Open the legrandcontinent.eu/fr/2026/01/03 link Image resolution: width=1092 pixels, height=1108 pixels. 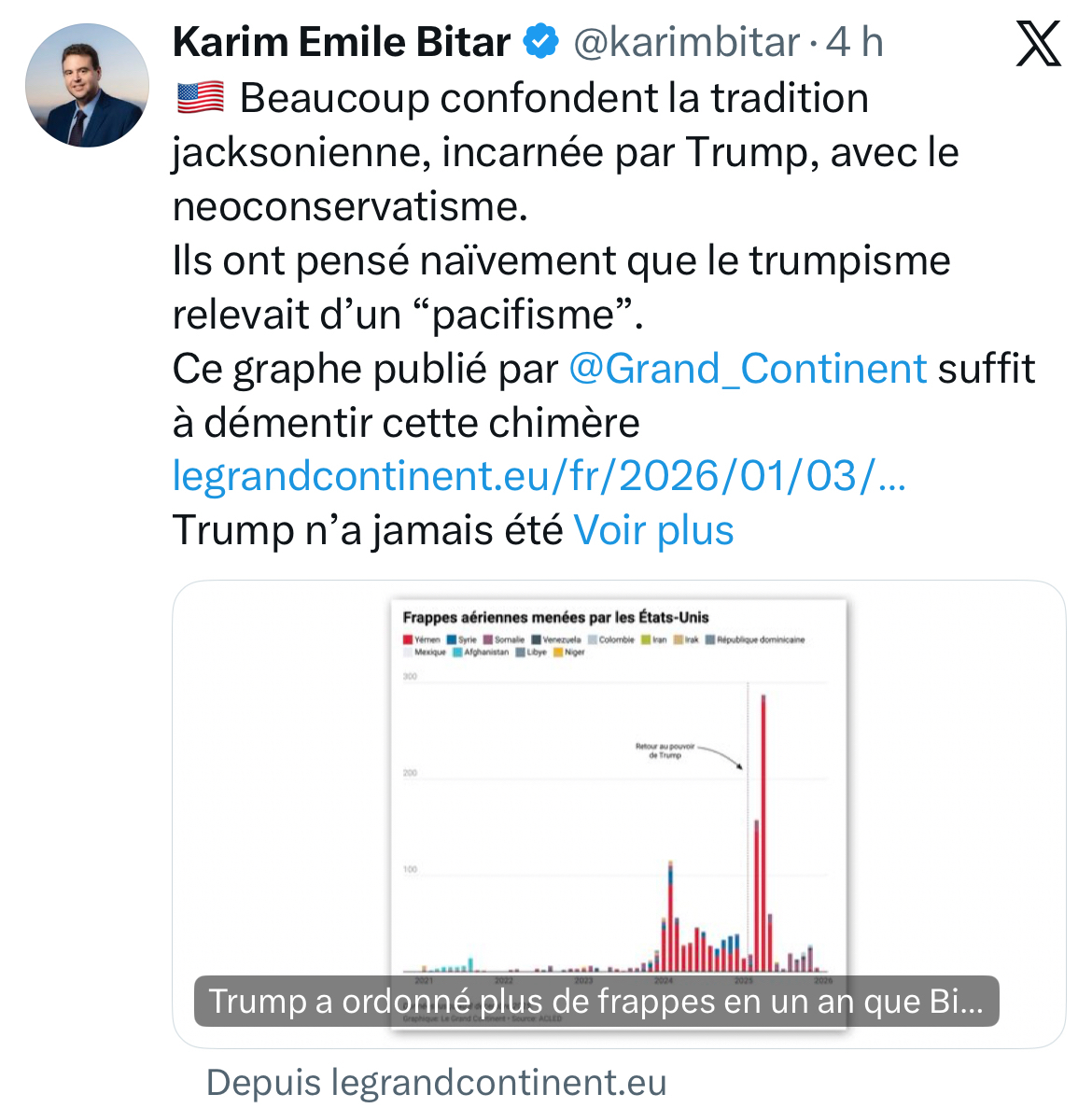[x=539, y=476]
